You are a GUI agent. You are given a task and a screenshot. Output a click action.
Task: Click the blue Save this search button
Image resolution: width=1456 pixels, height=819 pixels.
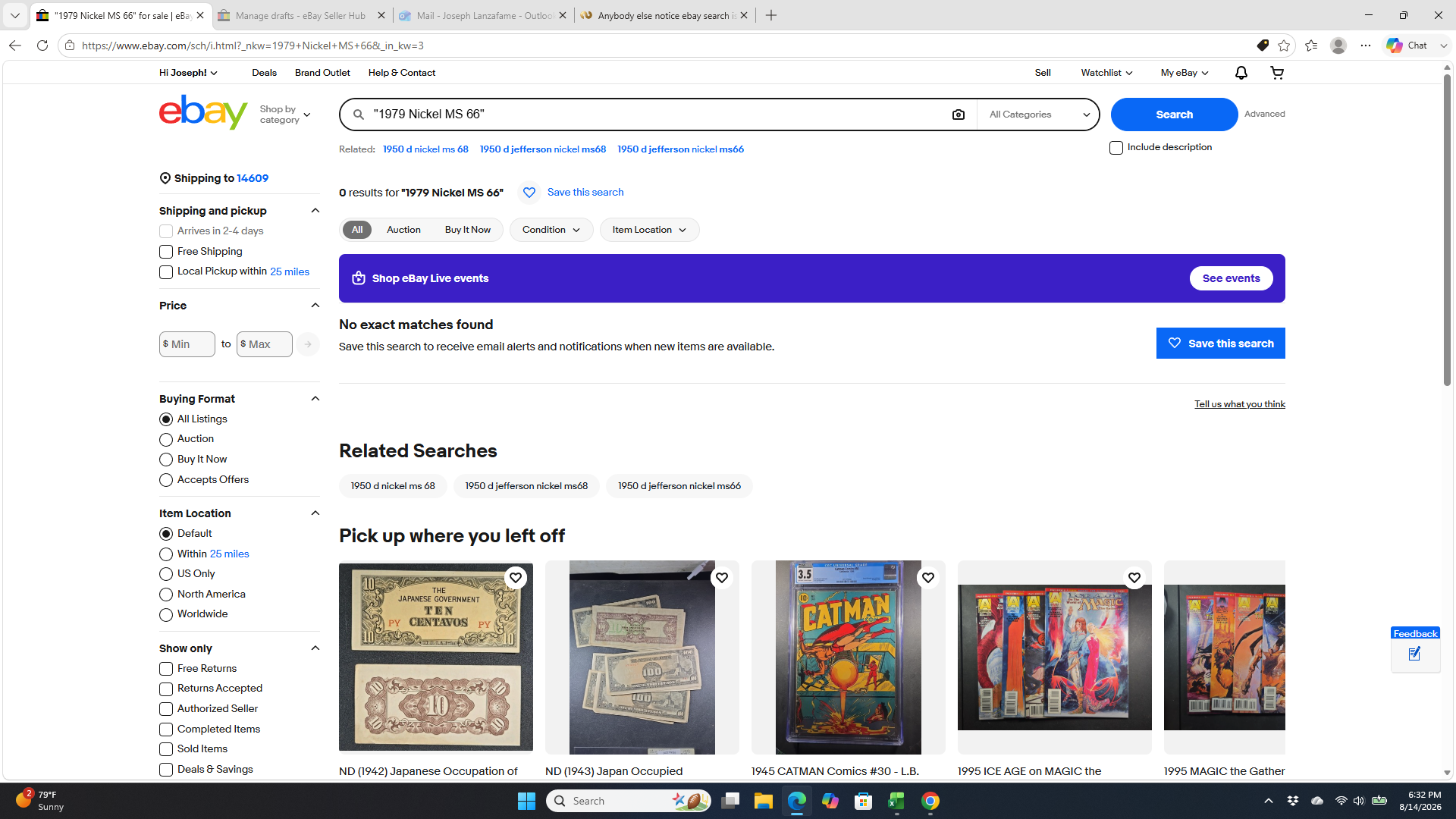[x=1220, y=344]
